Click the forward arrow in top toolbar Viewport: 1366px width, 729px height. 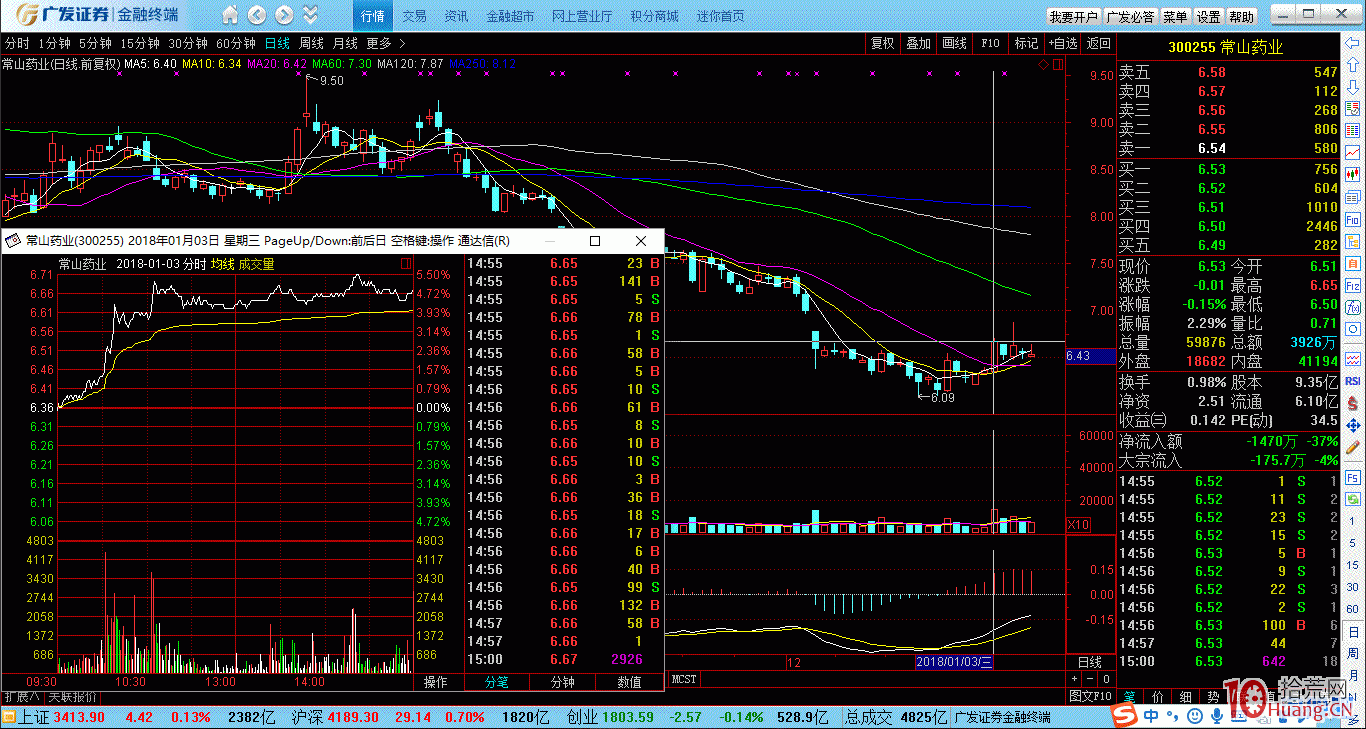pyautogui.click(x=284, y=15)
